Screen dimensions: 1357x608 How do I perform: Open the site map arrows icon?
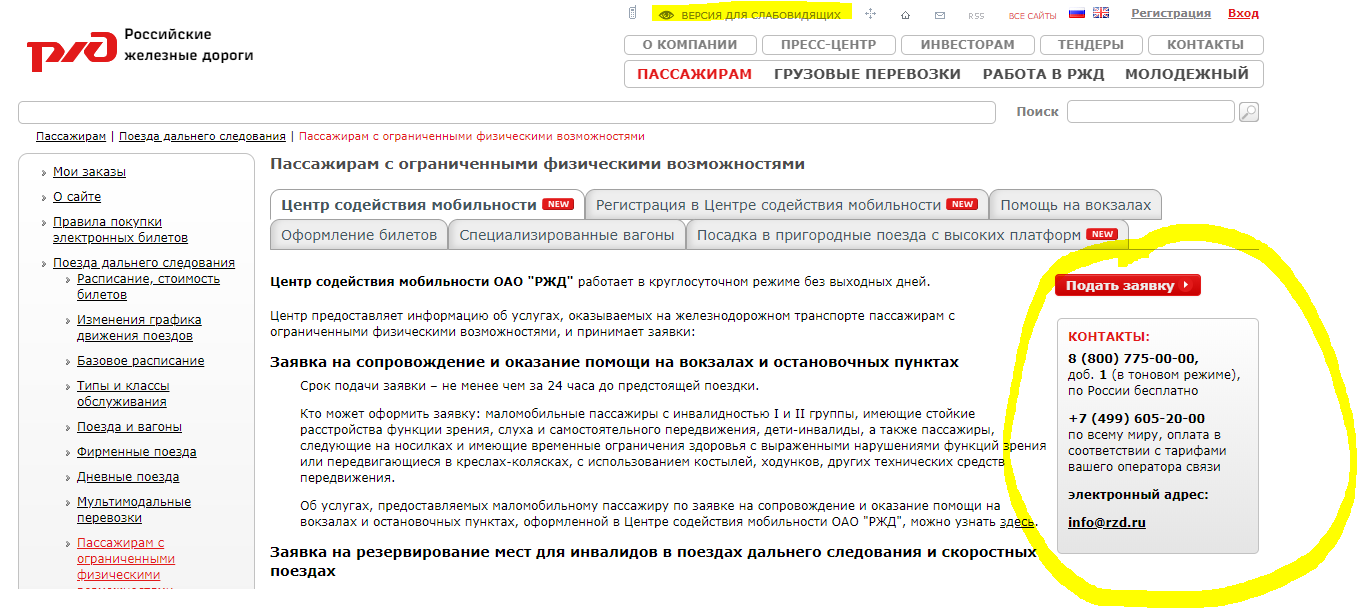click(870, 15)
